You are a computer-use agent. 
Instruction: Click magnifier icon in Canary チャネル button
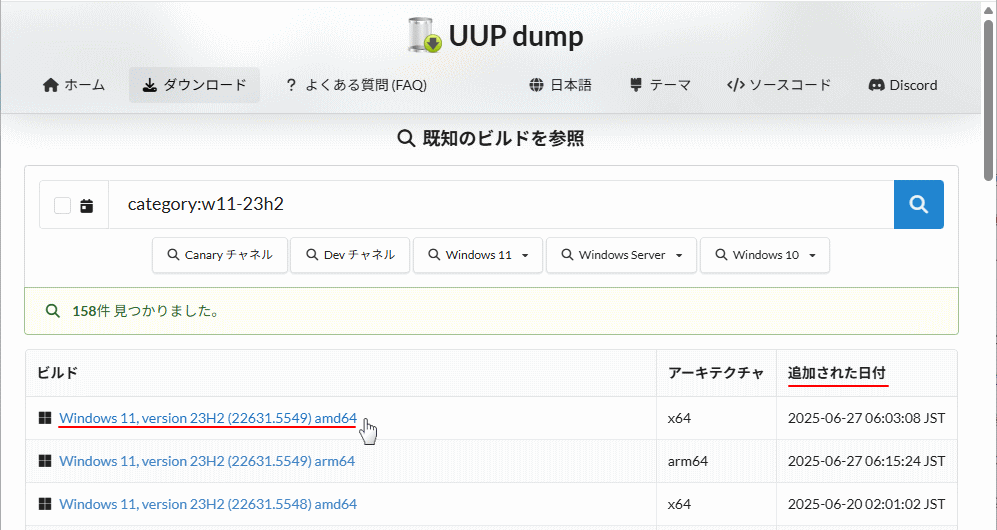[x=173, y=255]
